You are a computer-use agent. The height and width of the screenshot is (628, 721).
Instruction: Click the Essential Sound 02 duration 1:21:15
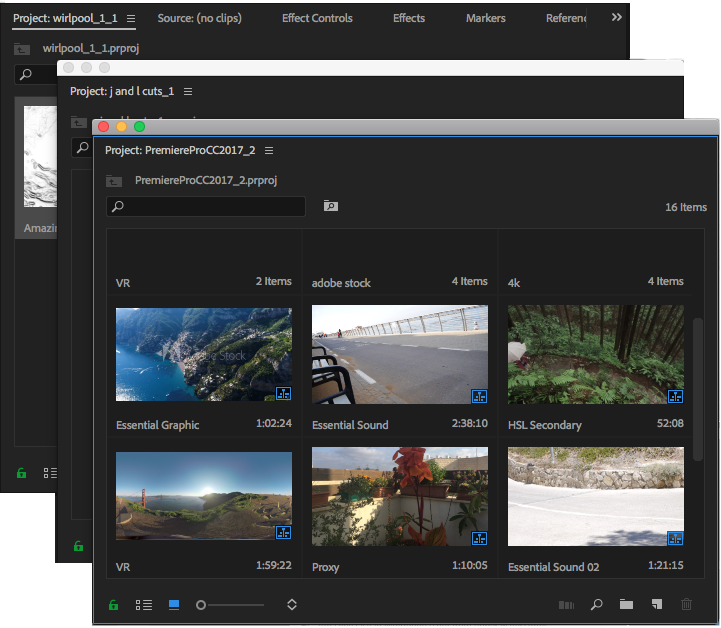665,565
